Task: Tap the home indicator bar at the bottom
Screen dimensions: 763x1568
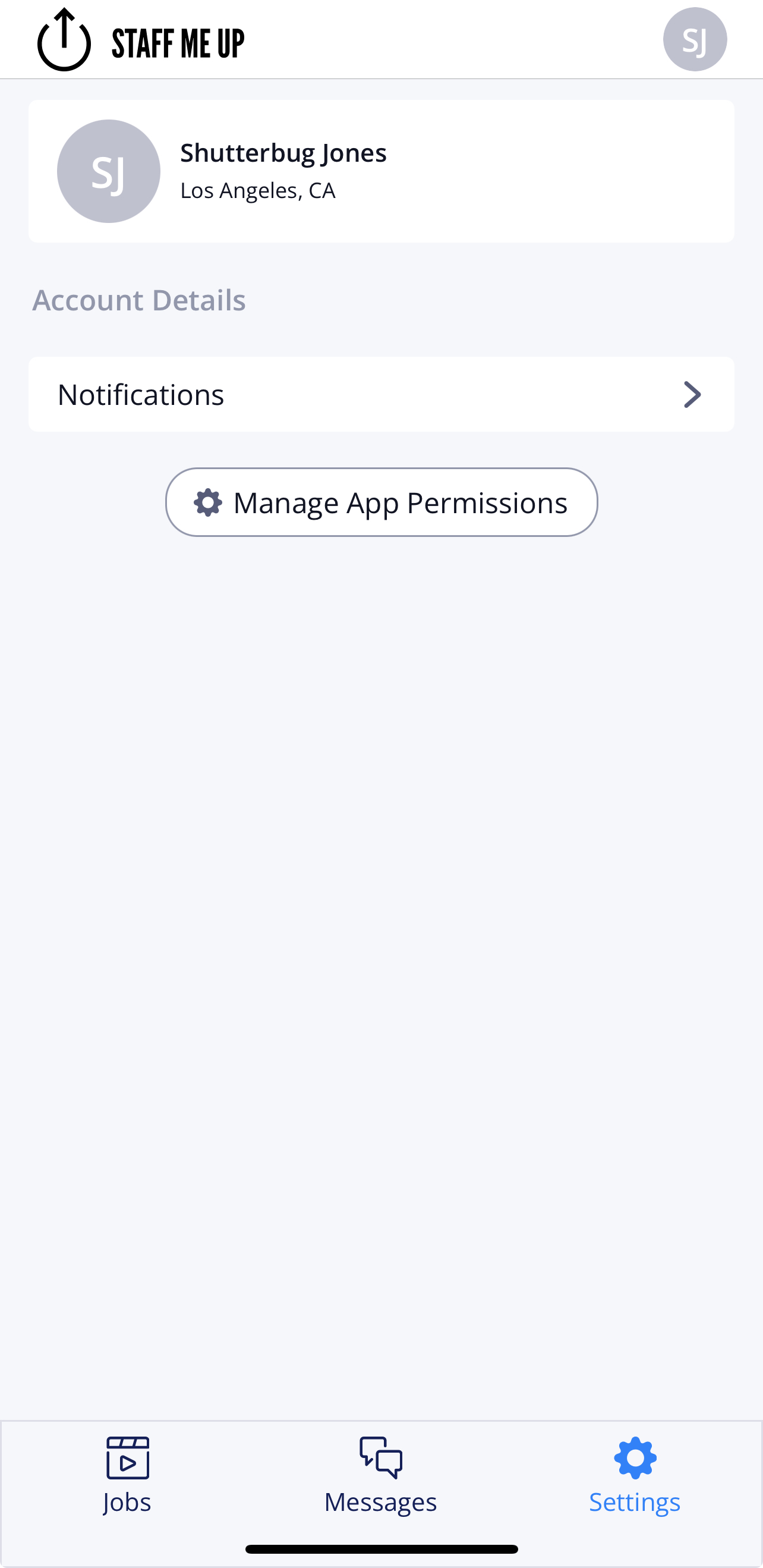Action: 381,1549
